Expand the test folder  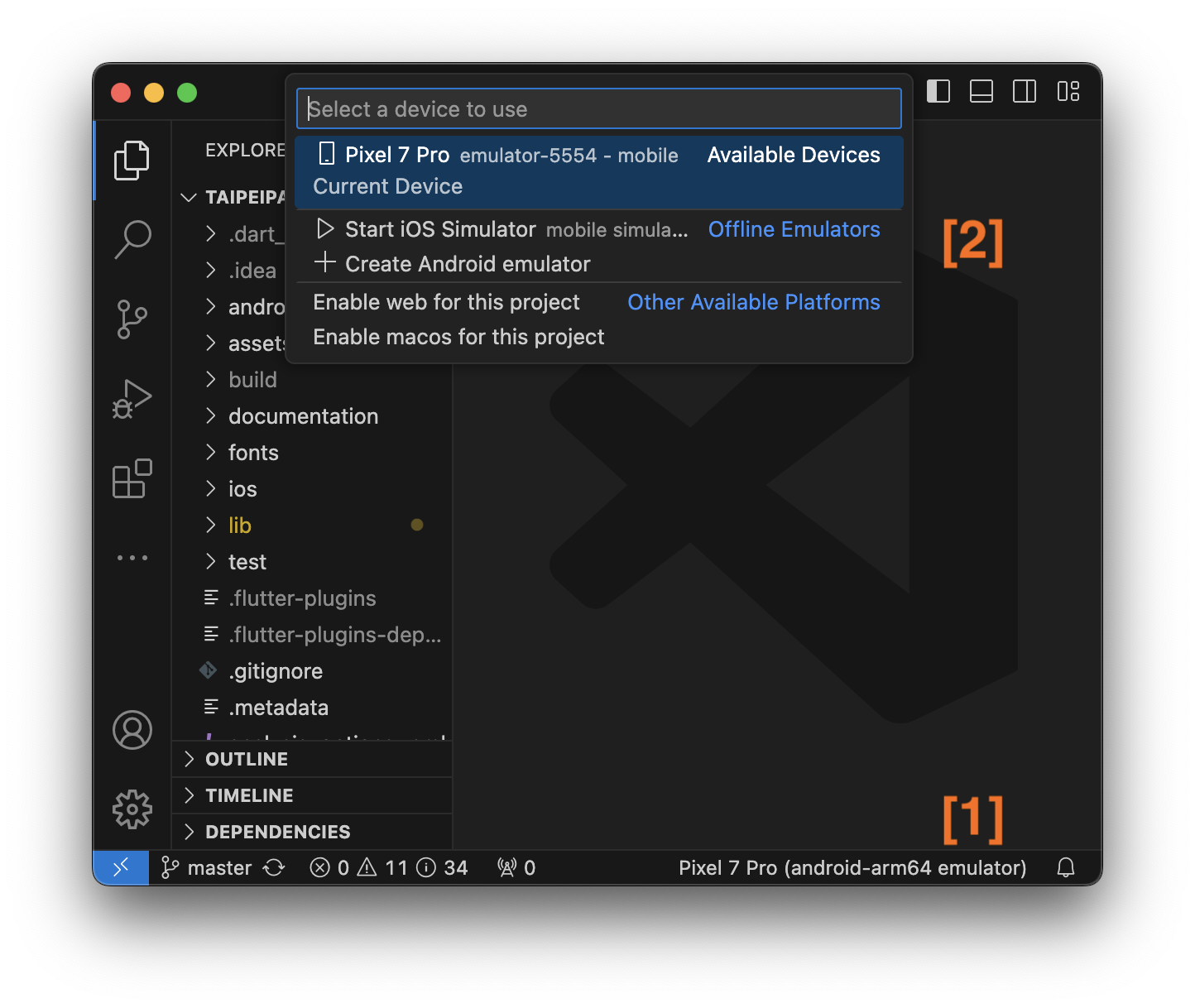pos(313,562)
